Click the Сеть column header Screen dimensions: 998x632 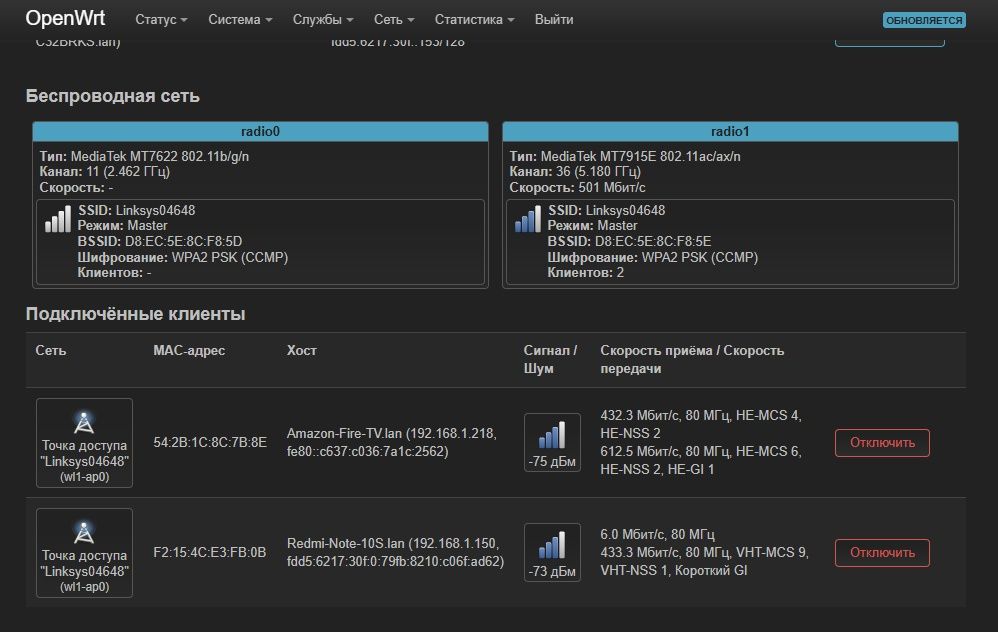coord(51,351)
